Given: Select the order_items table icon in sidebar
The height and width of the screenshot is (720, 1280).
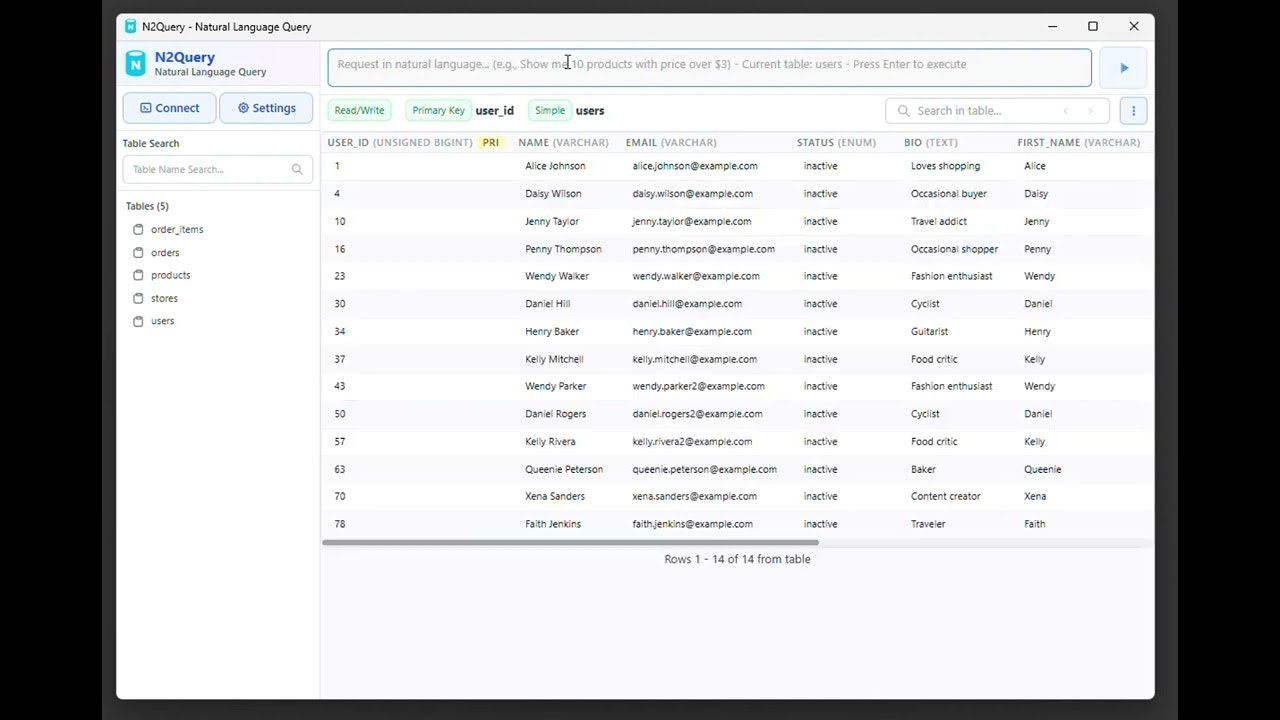Looking at the screenshot, I should [139, 229].
